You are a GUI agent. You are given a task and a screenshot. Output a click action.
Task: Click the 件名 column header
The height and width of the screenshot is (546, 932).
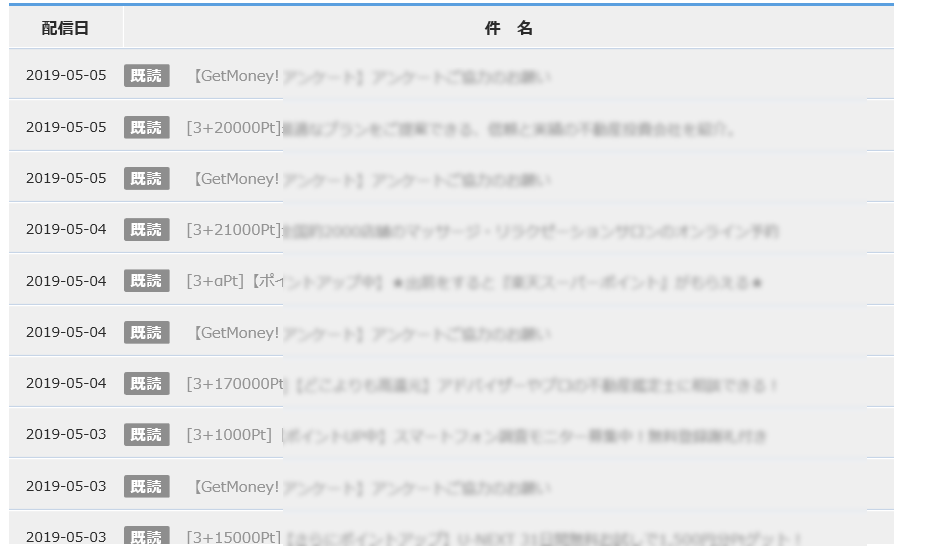point(508,28)
